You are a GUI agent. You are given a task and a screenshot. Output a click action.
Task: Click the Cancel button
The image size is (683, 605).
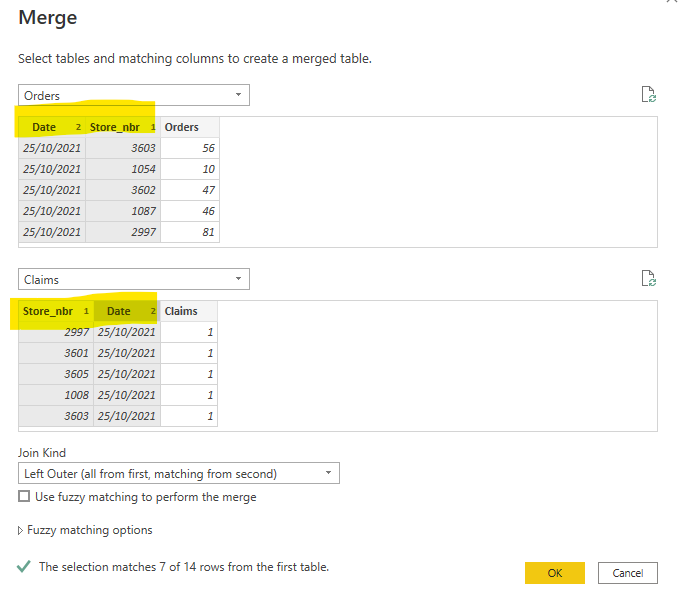point(628,573)
